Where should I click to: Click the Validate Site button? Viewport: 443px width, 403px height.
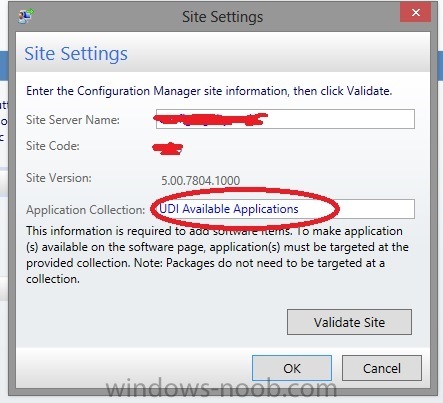[x=349, y=322]
